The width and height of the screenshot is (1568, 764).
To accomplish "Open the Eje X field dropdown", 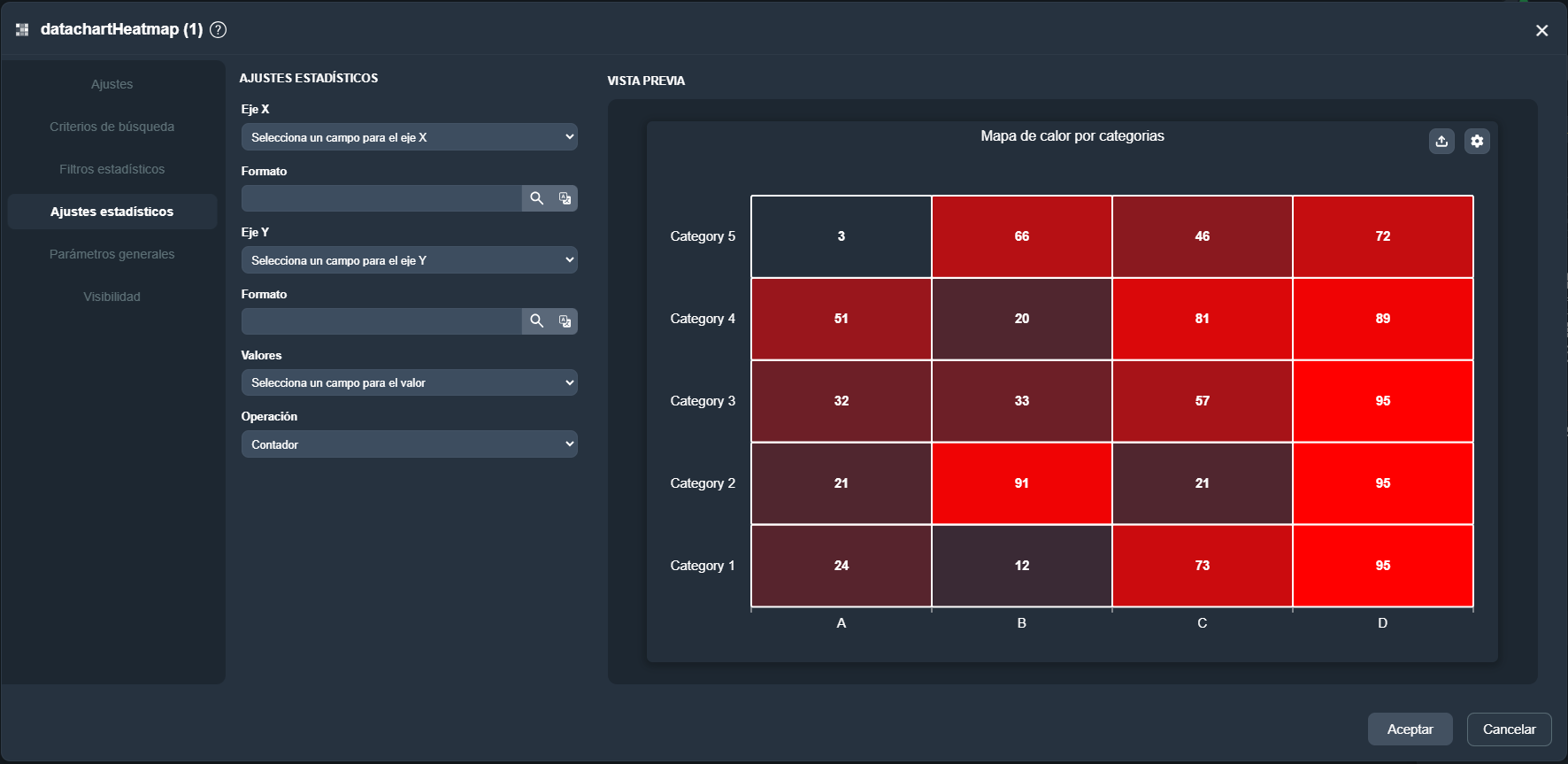I will [x=409, y=137].
